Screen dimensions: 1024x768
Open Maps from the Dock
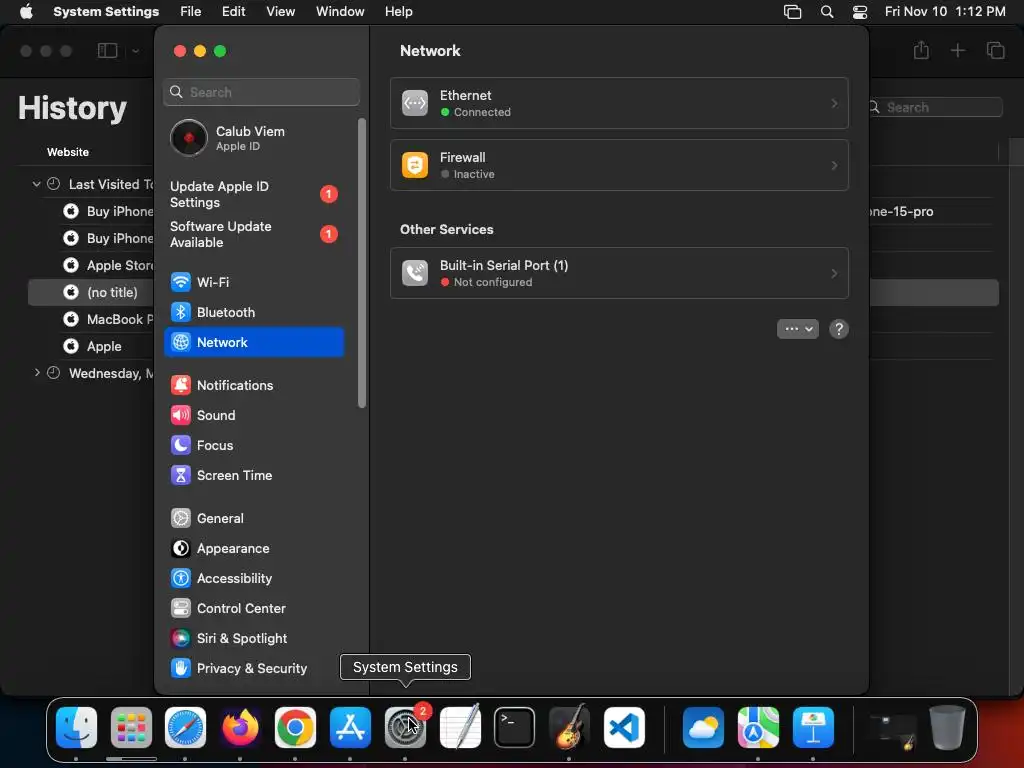(x=758, y=728)
